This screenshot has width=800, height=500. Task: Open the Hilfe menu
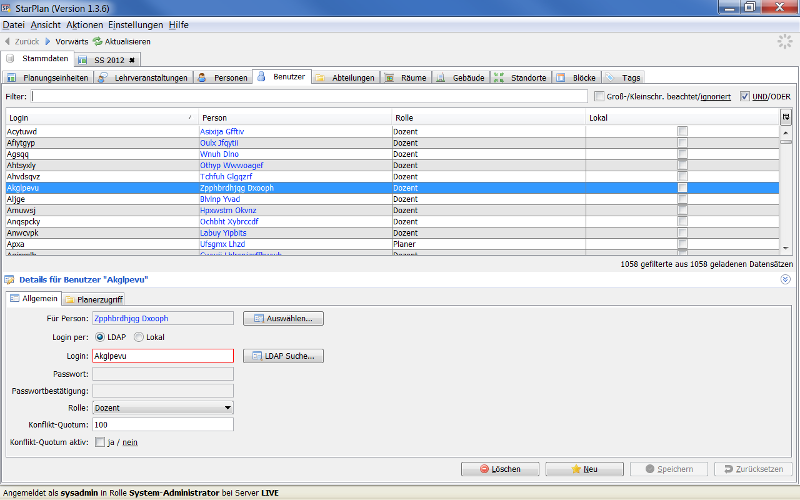click(179, 25)
